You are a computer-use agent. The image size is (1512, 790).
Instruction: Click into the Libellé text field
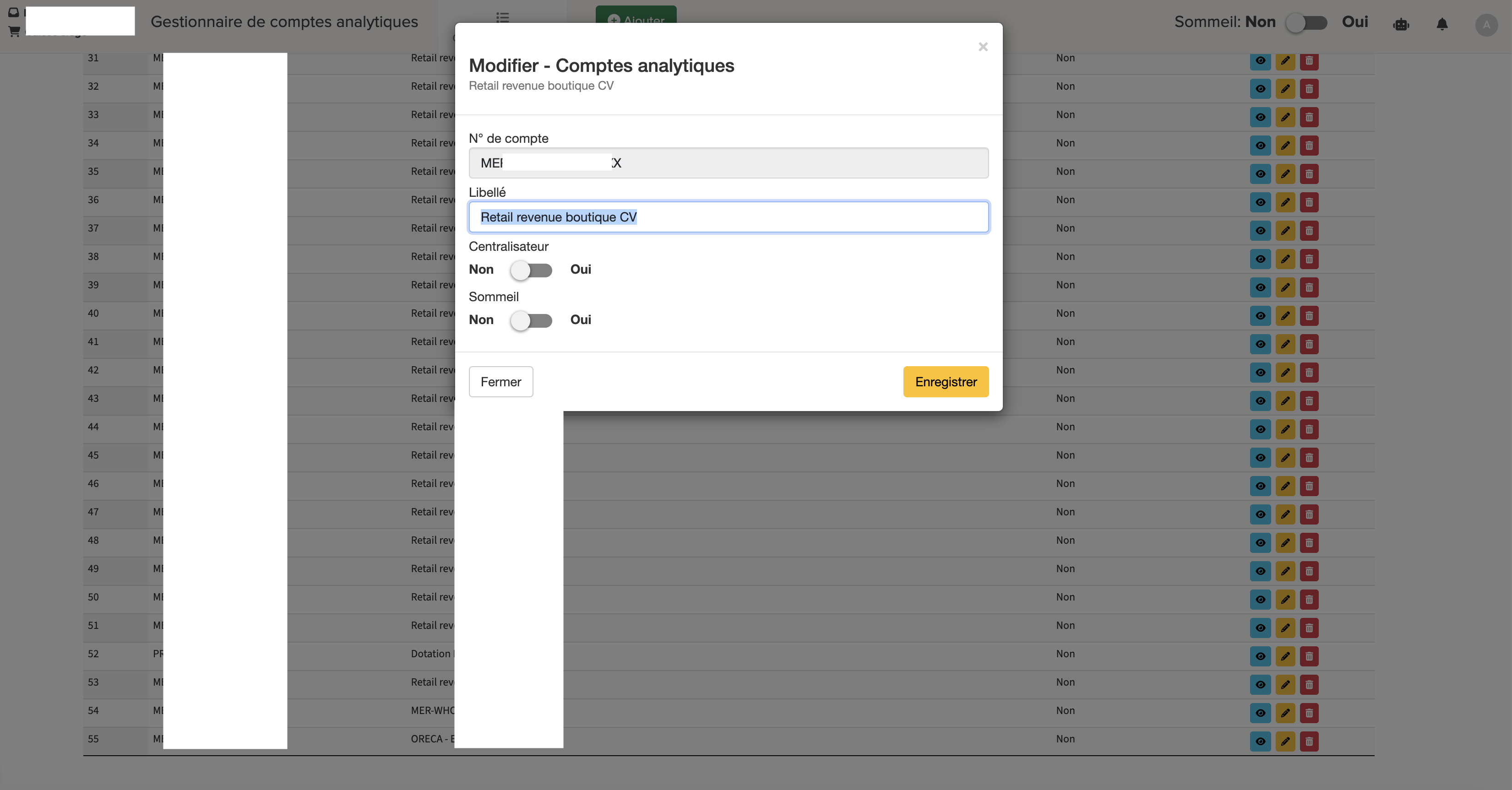pos(729,217)
